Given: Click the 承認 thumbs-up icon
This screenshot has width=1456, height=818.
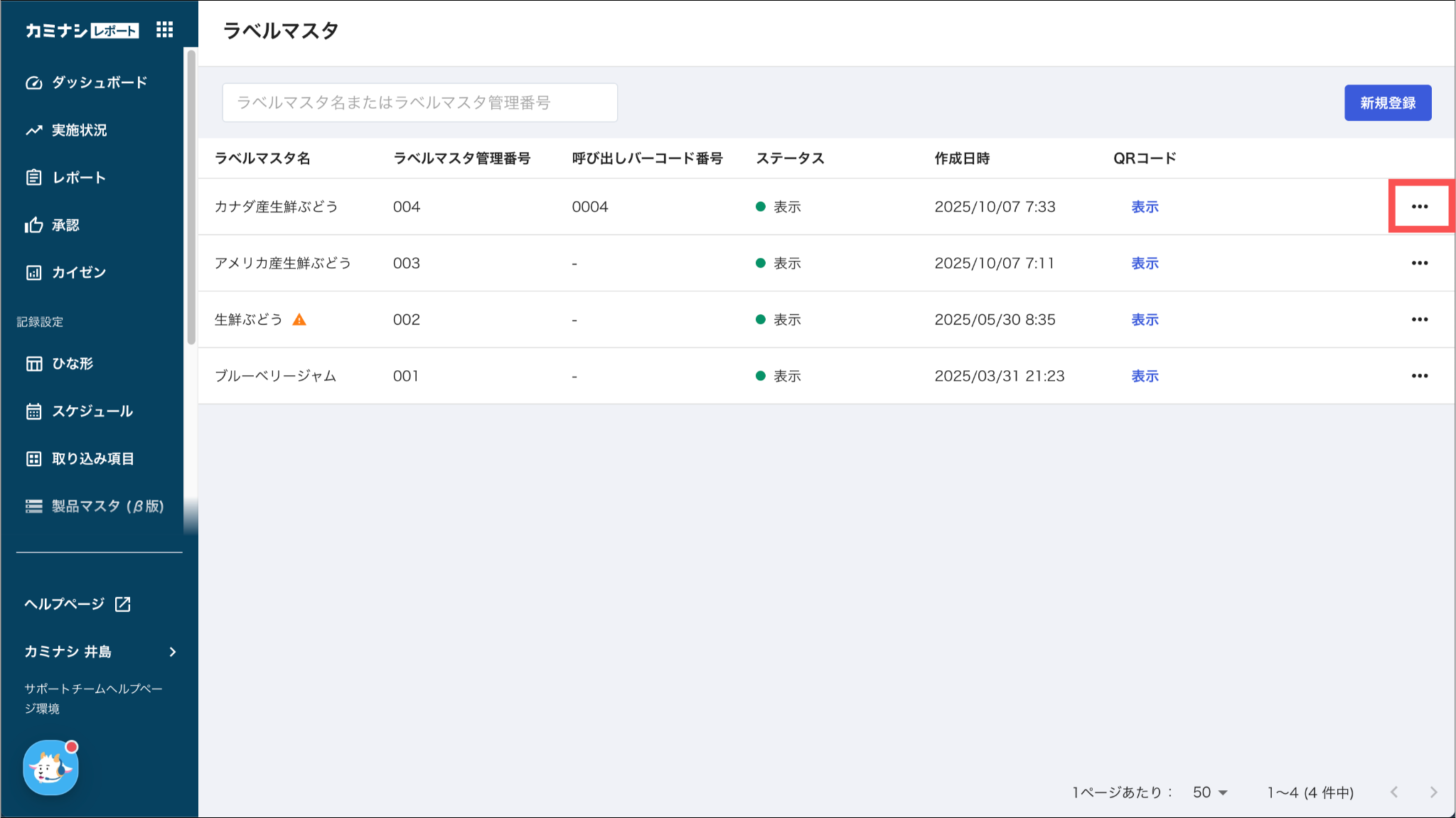Looking at the screenshot, I should coord(33,225).
